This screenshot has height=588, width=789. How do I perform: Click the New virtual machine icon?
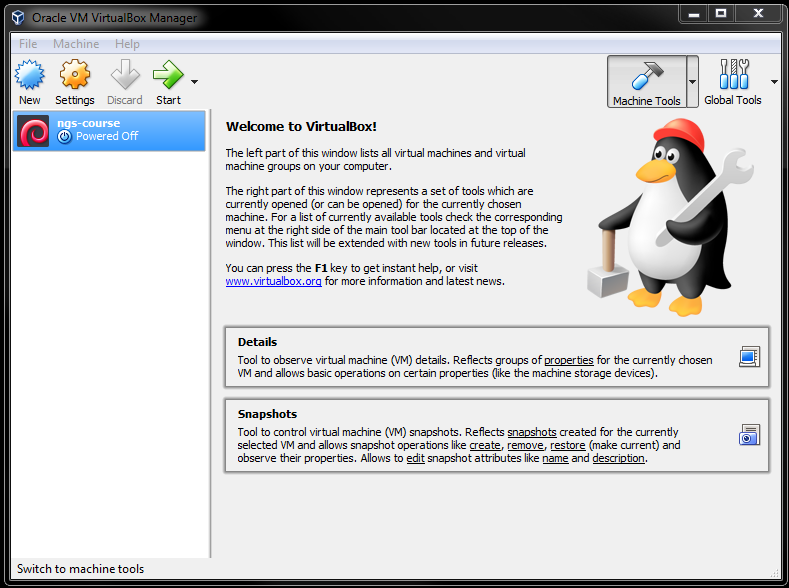click(29, 74)
